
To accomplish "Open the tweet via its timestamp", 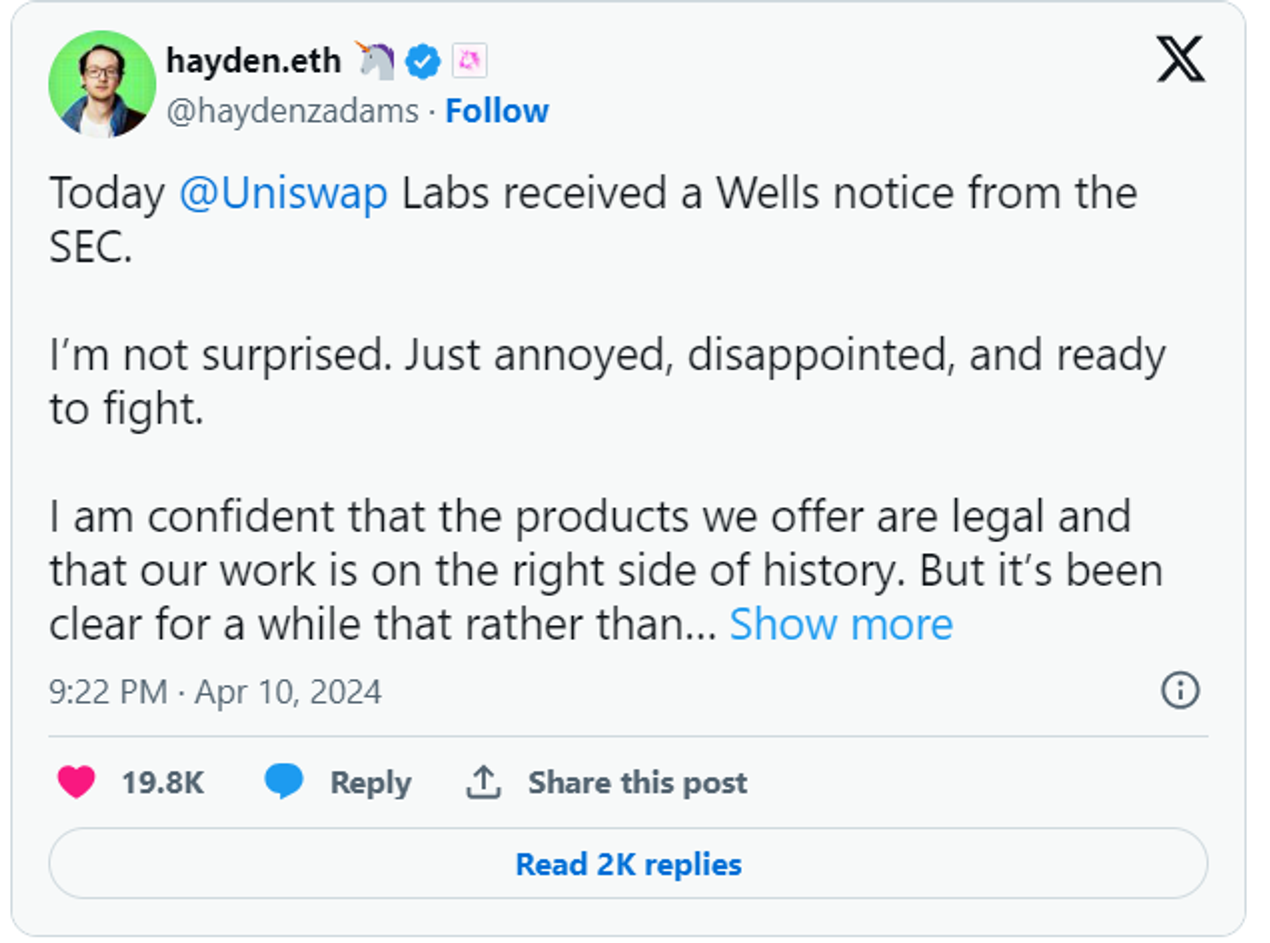I will pyautogui.click(x=216, y=690).
